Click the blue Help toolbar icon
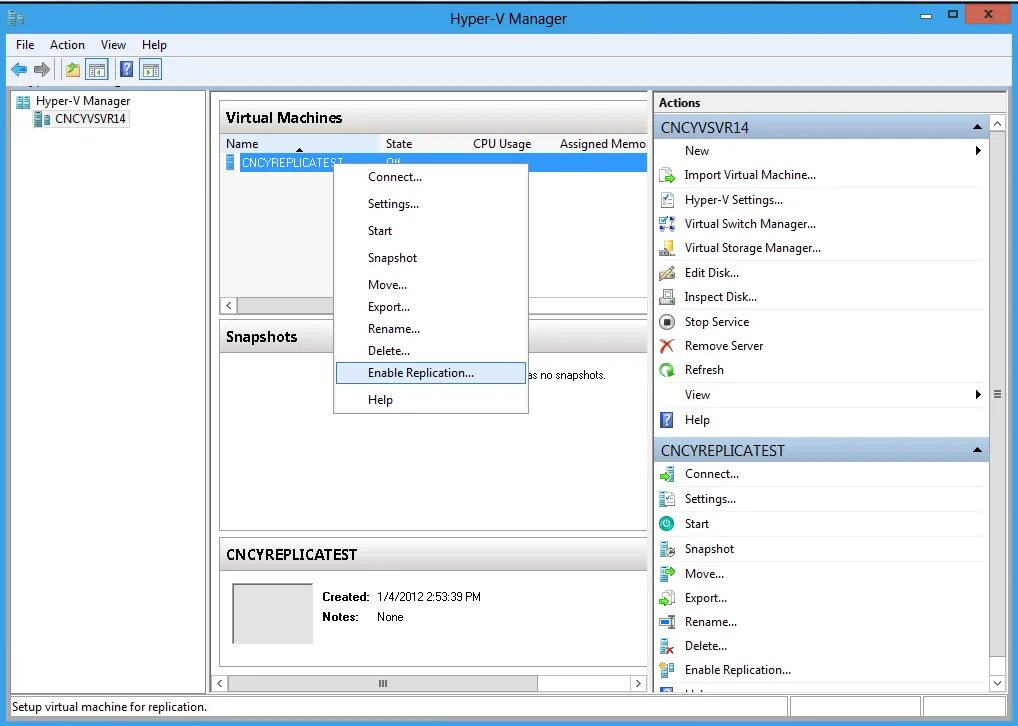The width and height of the screenshot is (1018, 726). (x=127, y=69)
